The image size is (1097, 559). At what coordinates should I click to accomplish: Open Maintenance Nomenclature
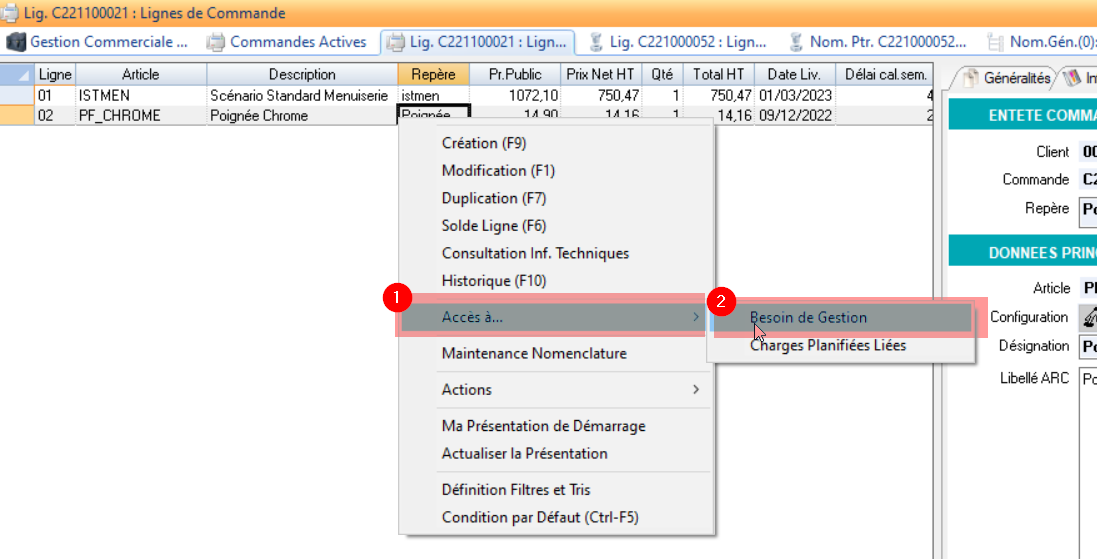pos(534,353)
